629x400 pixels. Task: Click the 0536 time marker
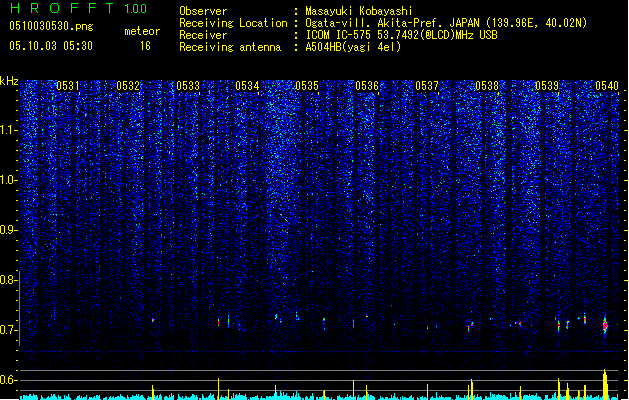tap(367, 86)
